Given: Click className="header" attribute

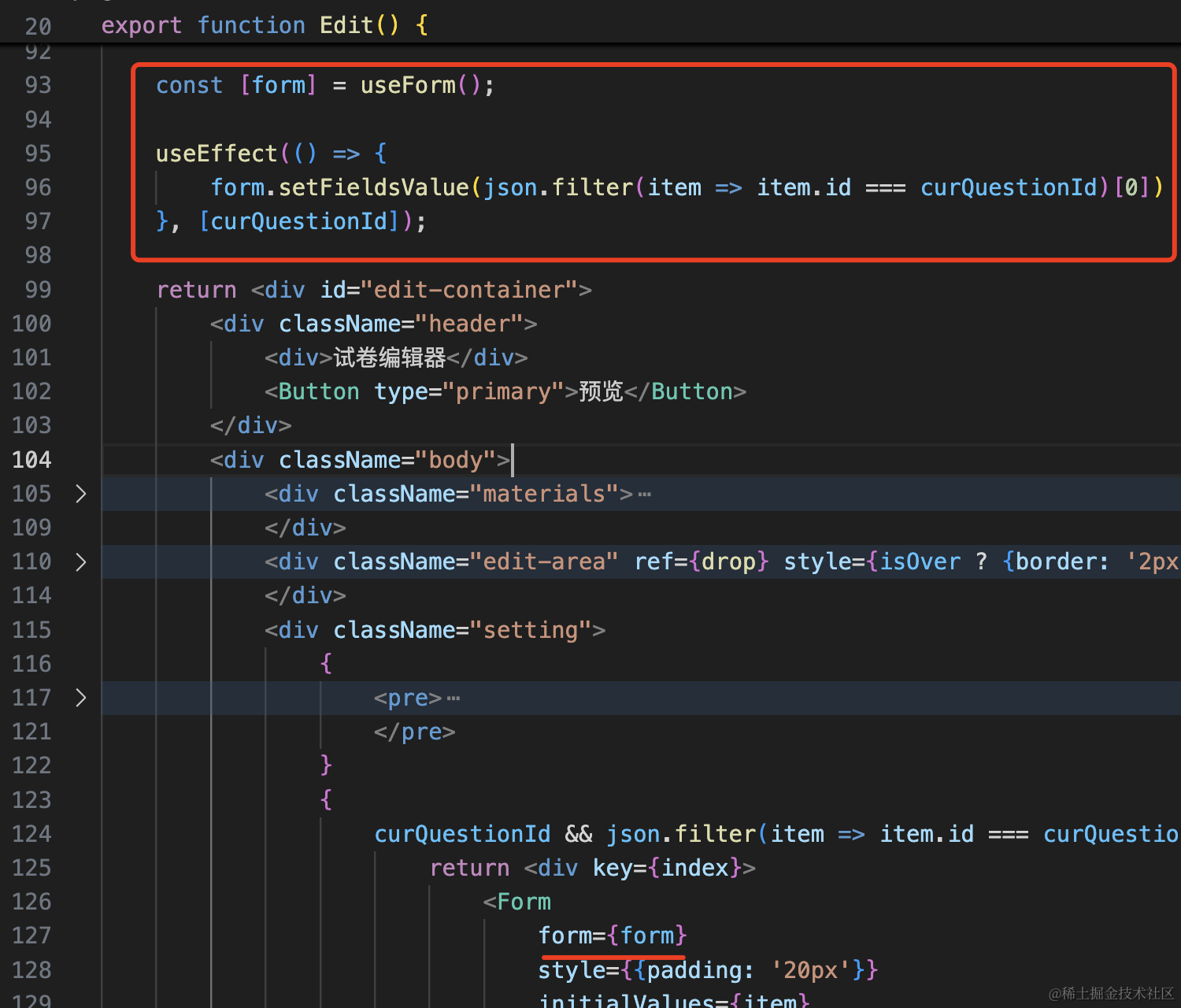Looking at the screenshot, I should [401, 324].
